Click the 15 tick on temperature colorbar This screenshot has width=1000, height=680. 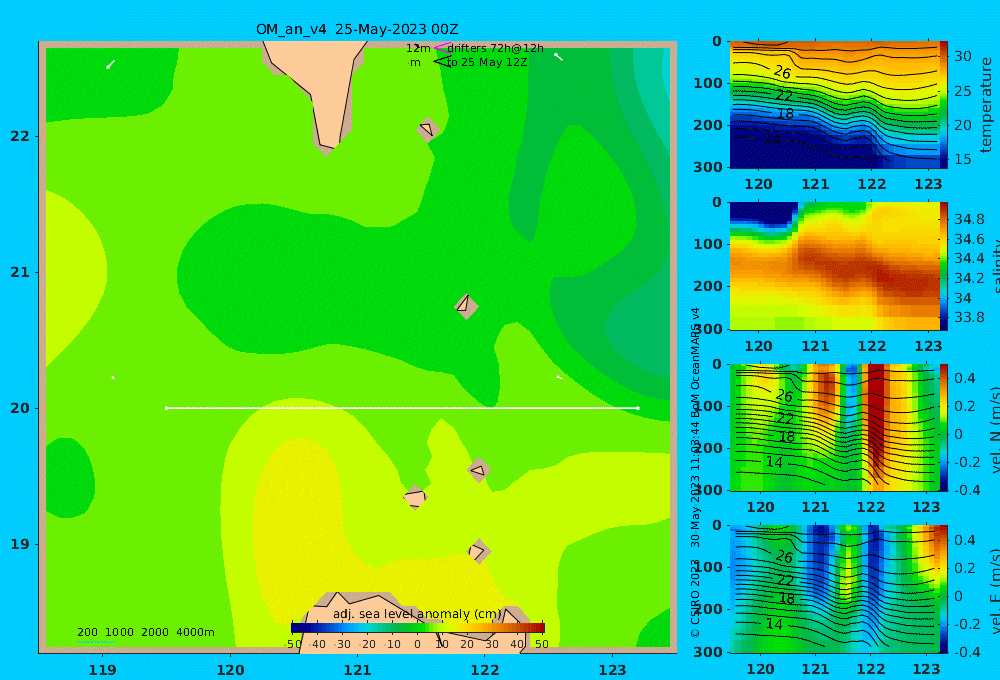[x=963, y=159]
